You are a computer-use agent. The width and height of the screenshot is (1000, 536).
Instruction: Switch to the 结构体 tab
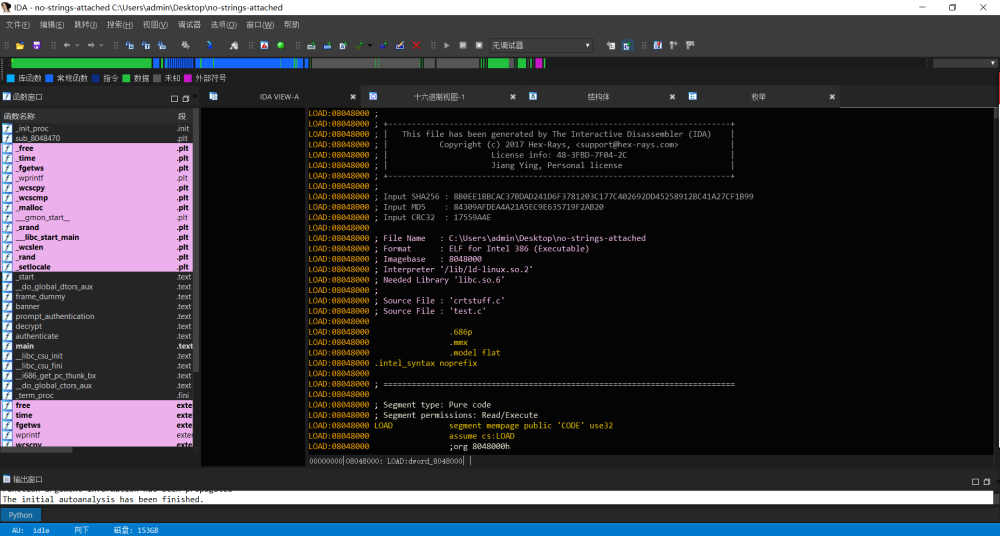(x=598, y=97)
